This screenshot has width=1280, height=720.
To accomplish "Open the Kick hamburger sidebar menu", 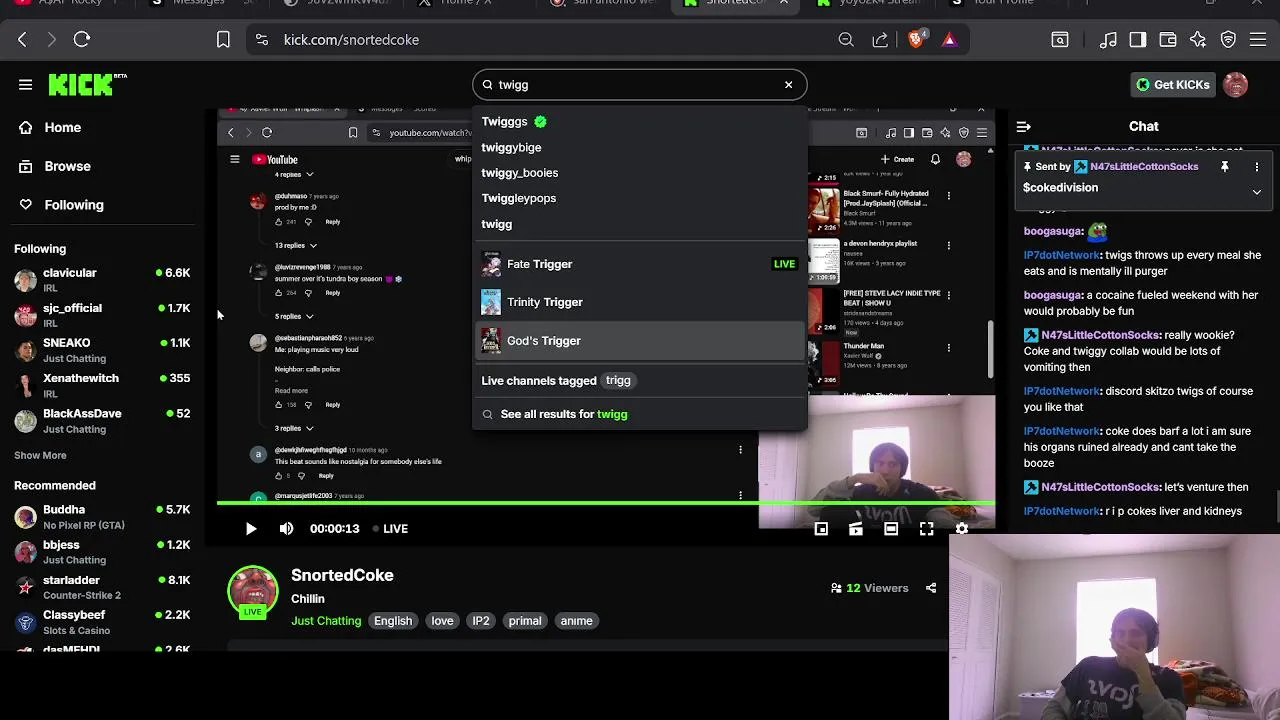I will (x=25, y=85).
